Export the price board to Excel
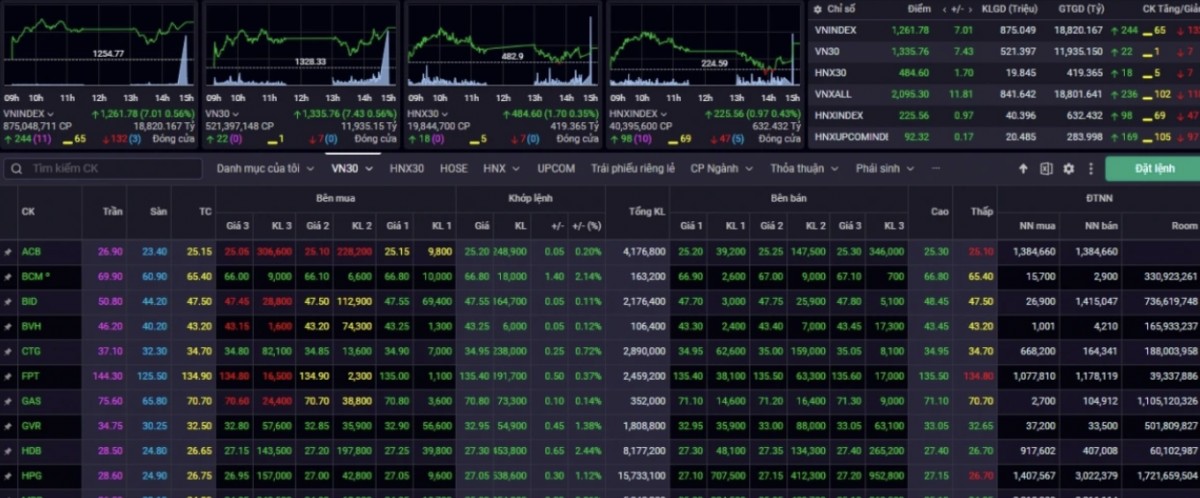Image resolution: width=1200 pixels, height=498 pixels. tap(1046, 169)
